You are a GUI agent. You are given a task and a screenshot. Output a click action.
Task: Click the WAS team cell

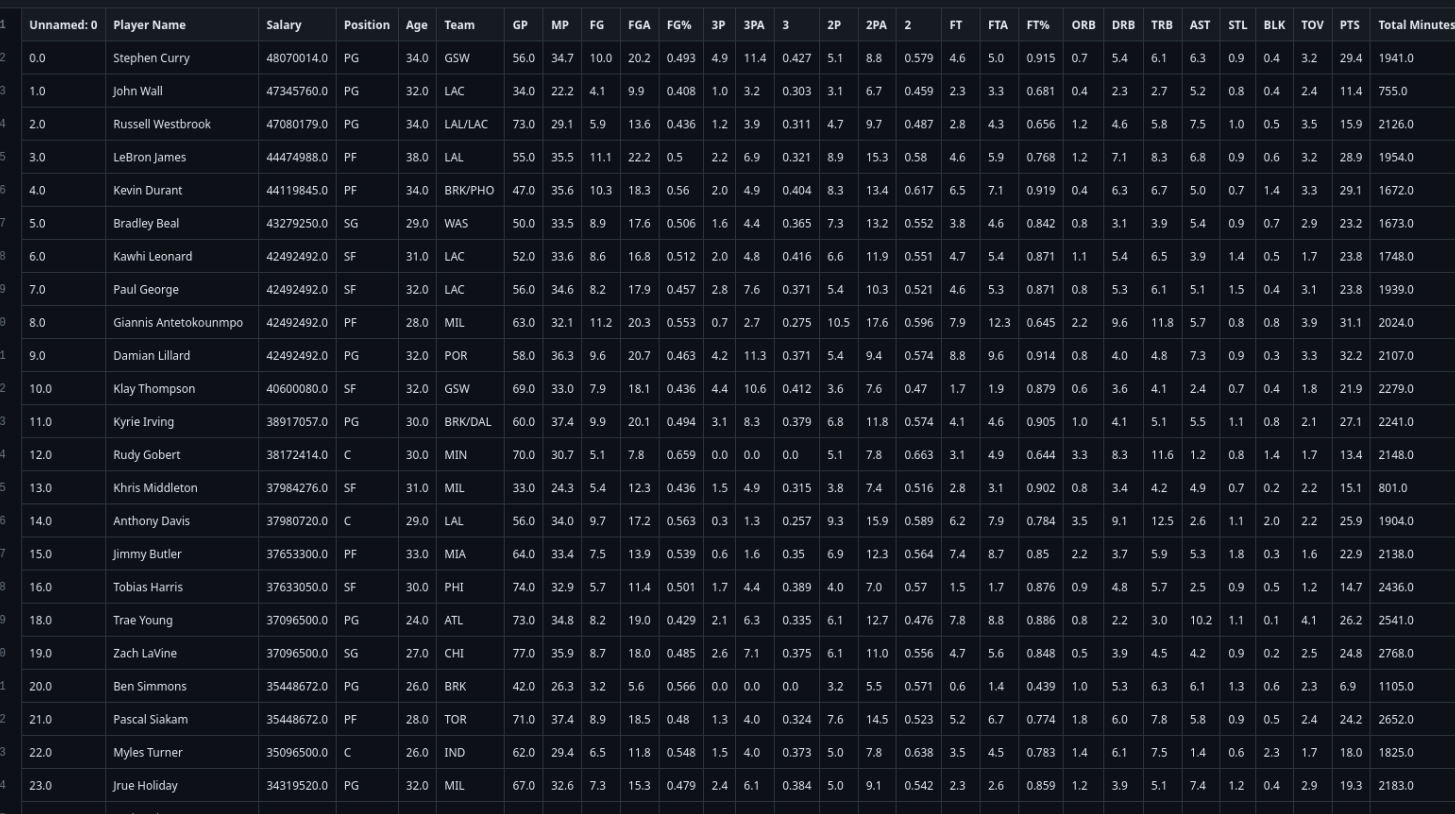pyautogui.click(x=470, y=223)
